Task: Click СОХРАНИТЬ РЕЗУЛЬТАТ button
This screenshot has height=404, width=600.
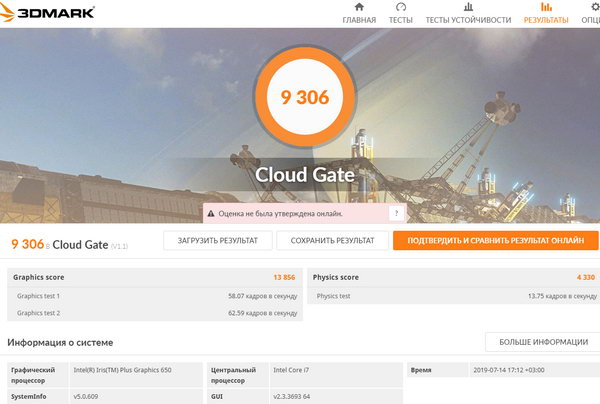Action: [332, 241]
